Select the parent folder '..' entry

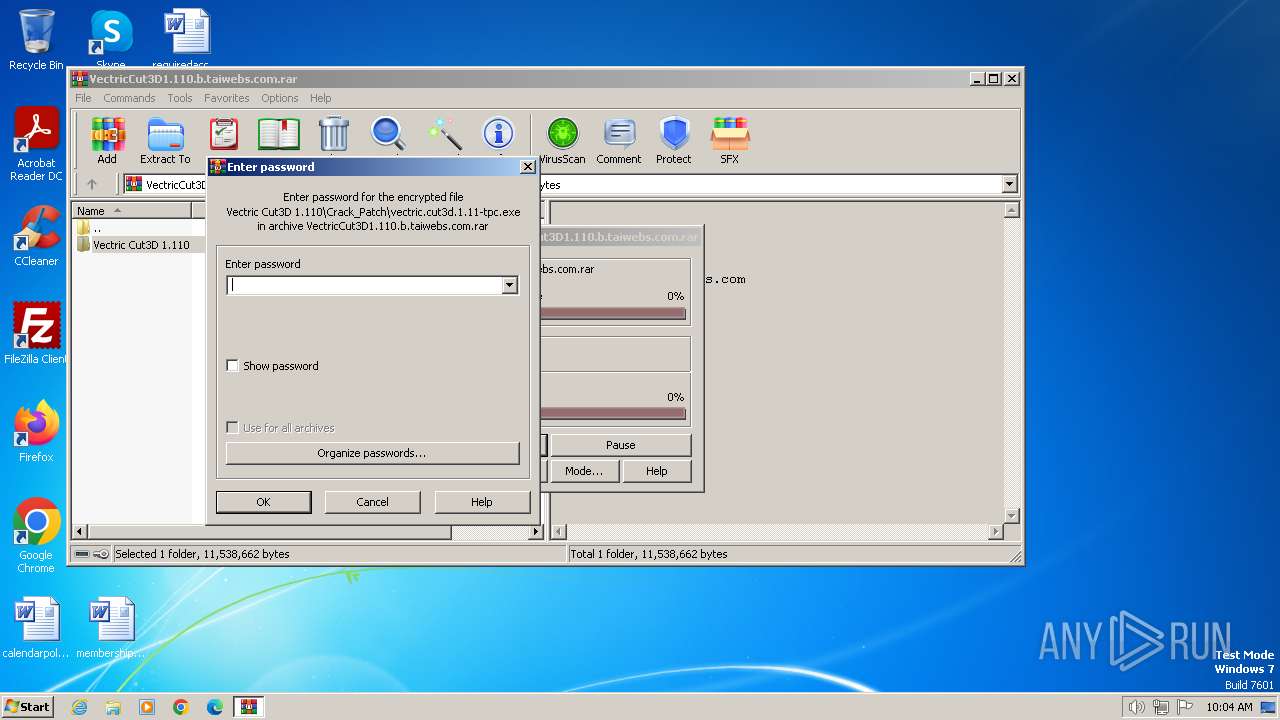pos(97,228)
